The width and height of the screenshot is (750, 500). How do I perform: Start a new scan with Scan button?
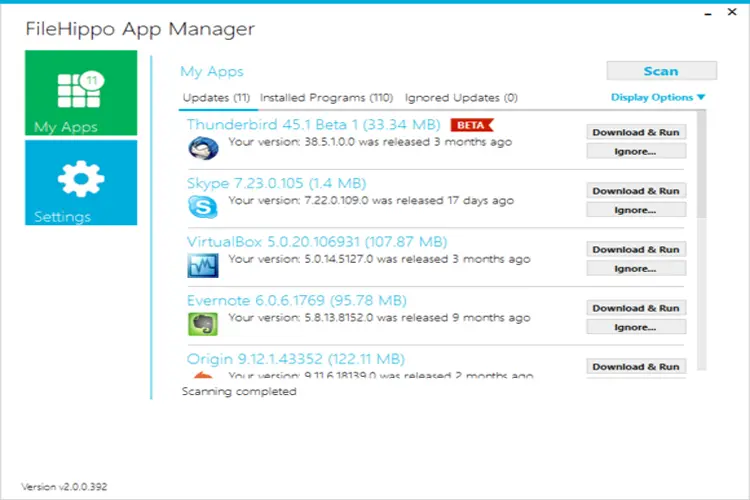tap(662, 71)
